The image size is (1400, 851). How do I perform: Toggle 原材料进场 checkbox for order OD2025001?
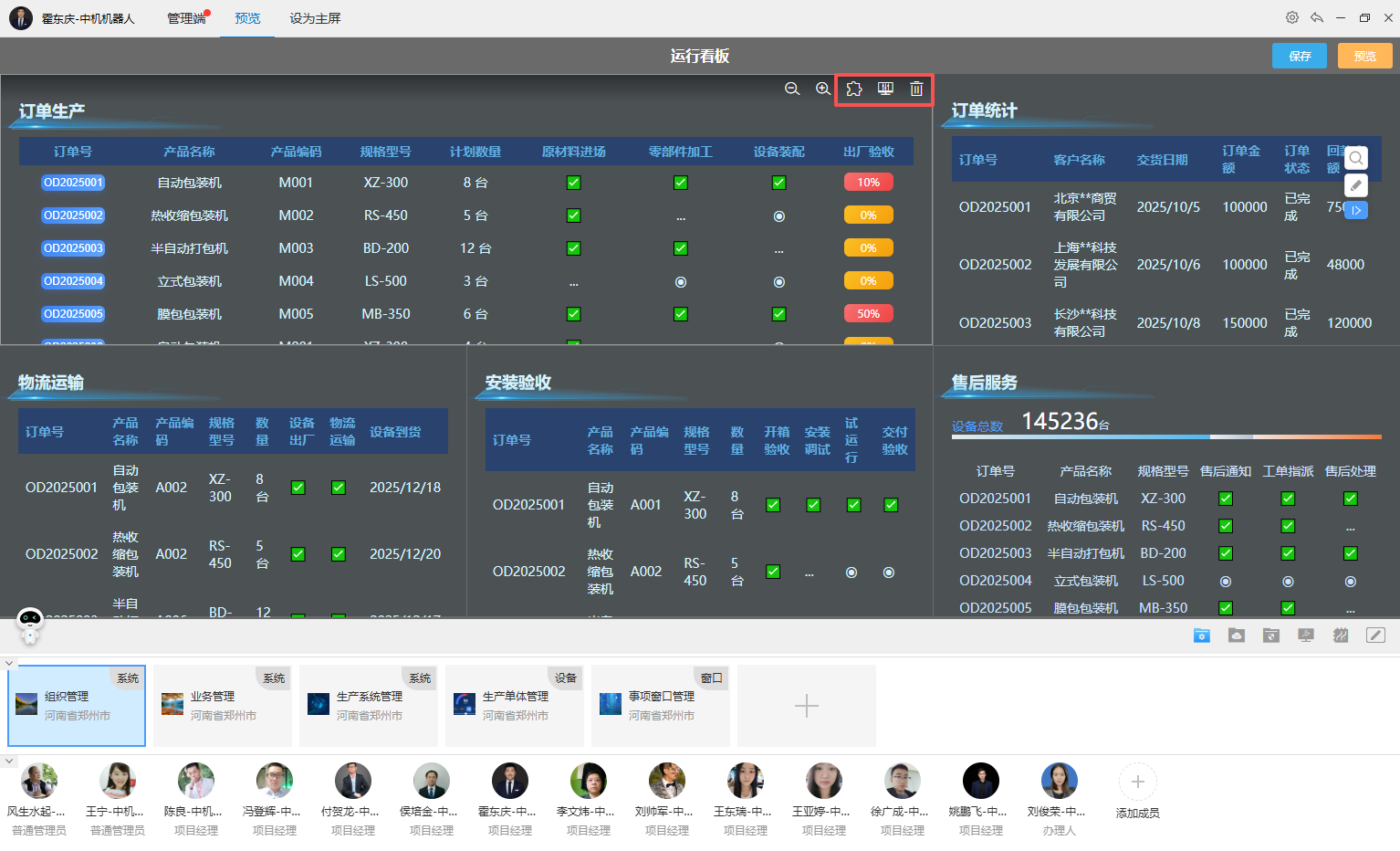tap(574, 183)
